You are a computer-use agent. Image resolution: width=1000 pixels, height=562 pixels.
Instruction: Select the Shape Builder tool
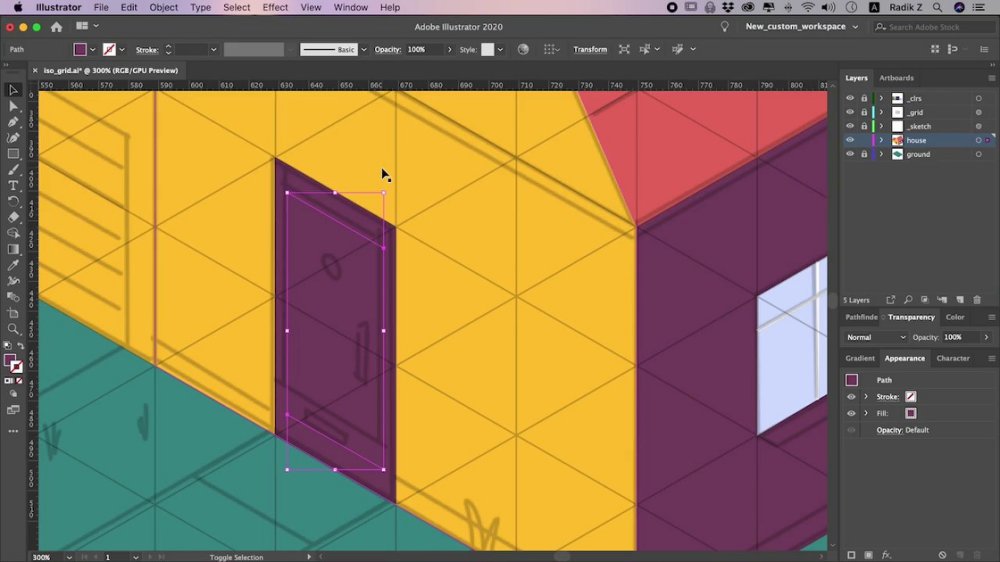point(13,233)
